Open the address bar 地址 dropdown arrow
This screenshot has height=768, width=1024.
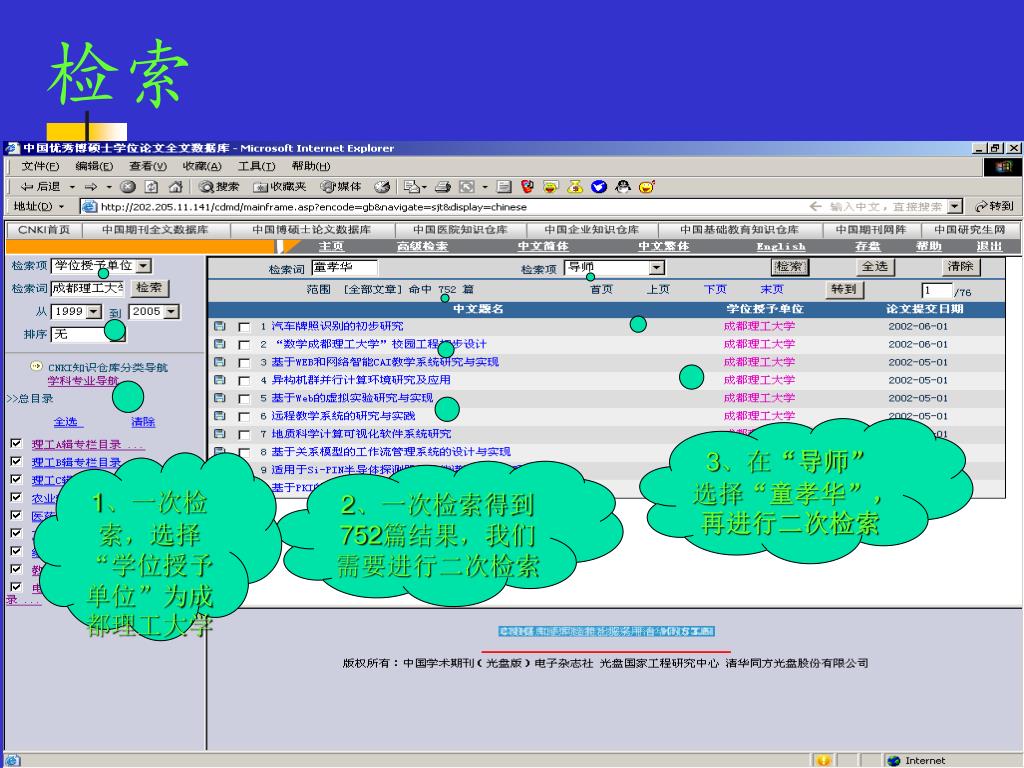click(62, 206)
